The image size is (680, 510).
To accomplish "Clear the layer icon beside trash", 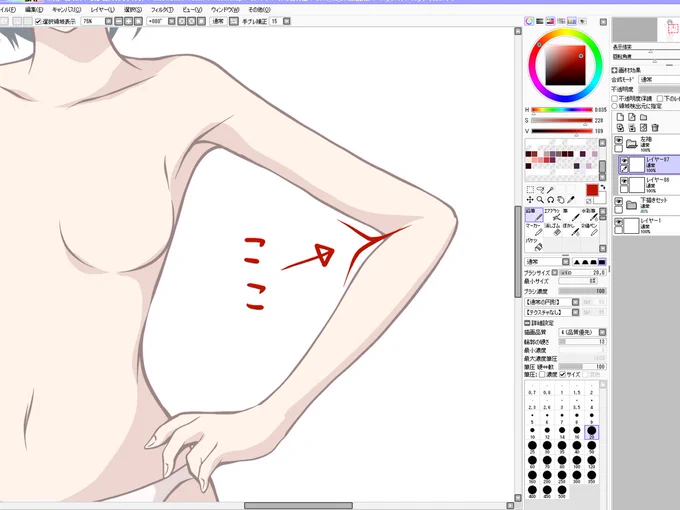I will [644, 128].
